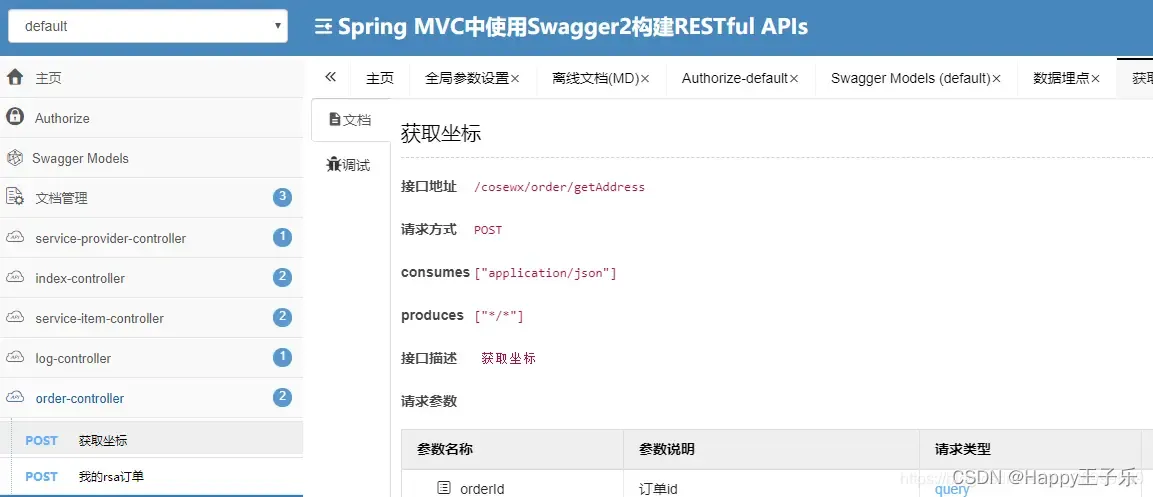Close the Swagger Models (default) tab
This screenshot has width=1153, height=497.
pos(997,79)
